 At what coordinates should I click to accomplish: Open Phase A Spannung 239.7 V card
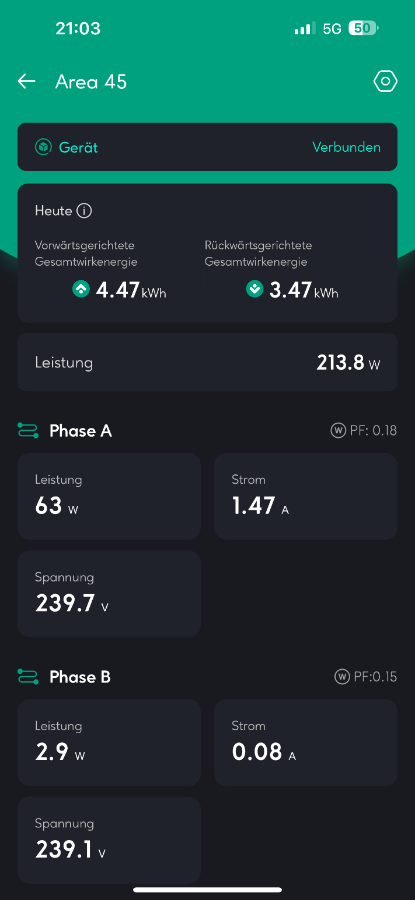point(109,593)
